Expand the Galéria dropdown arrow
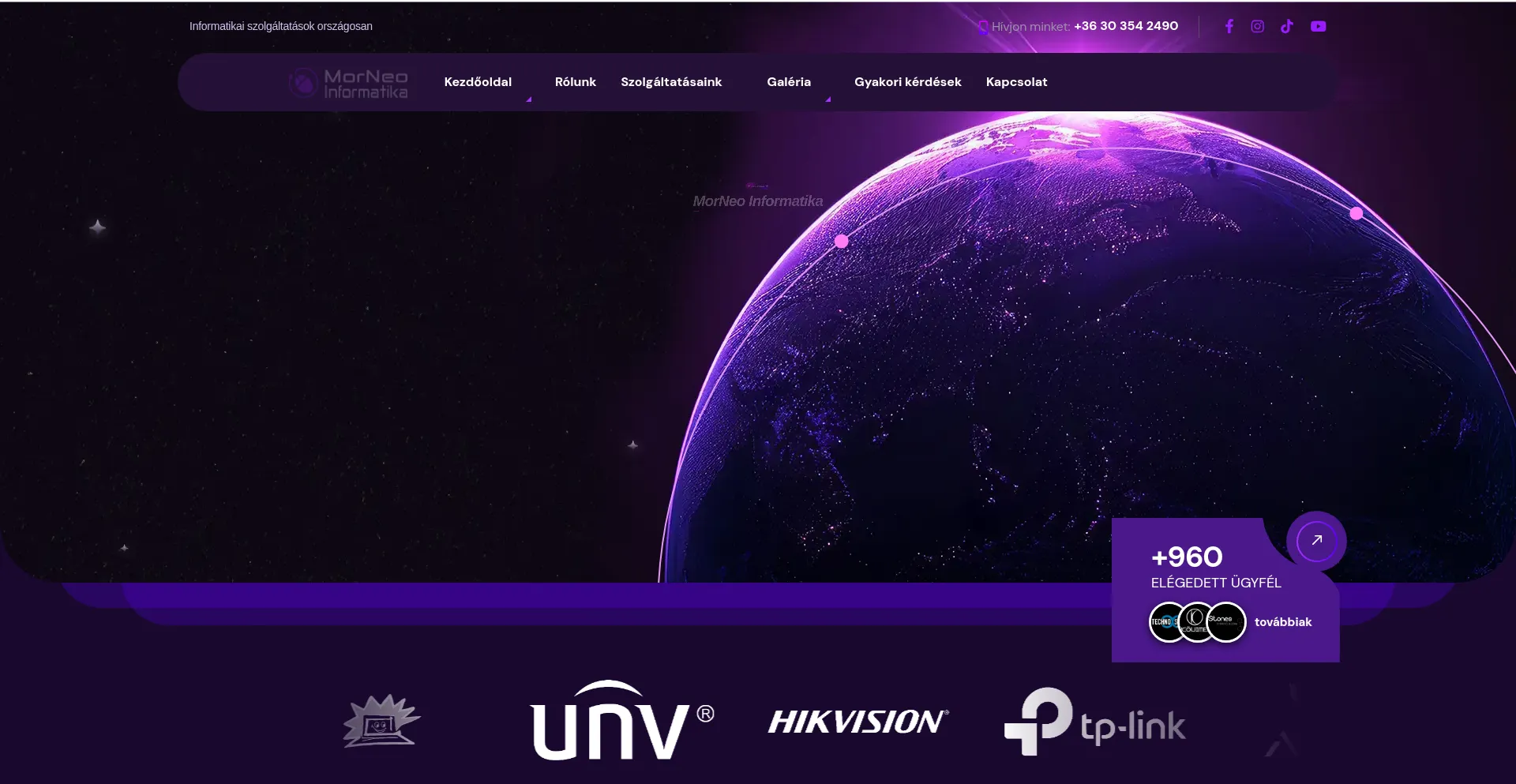This screenshot has height=784, width=1516. [827, 99]
